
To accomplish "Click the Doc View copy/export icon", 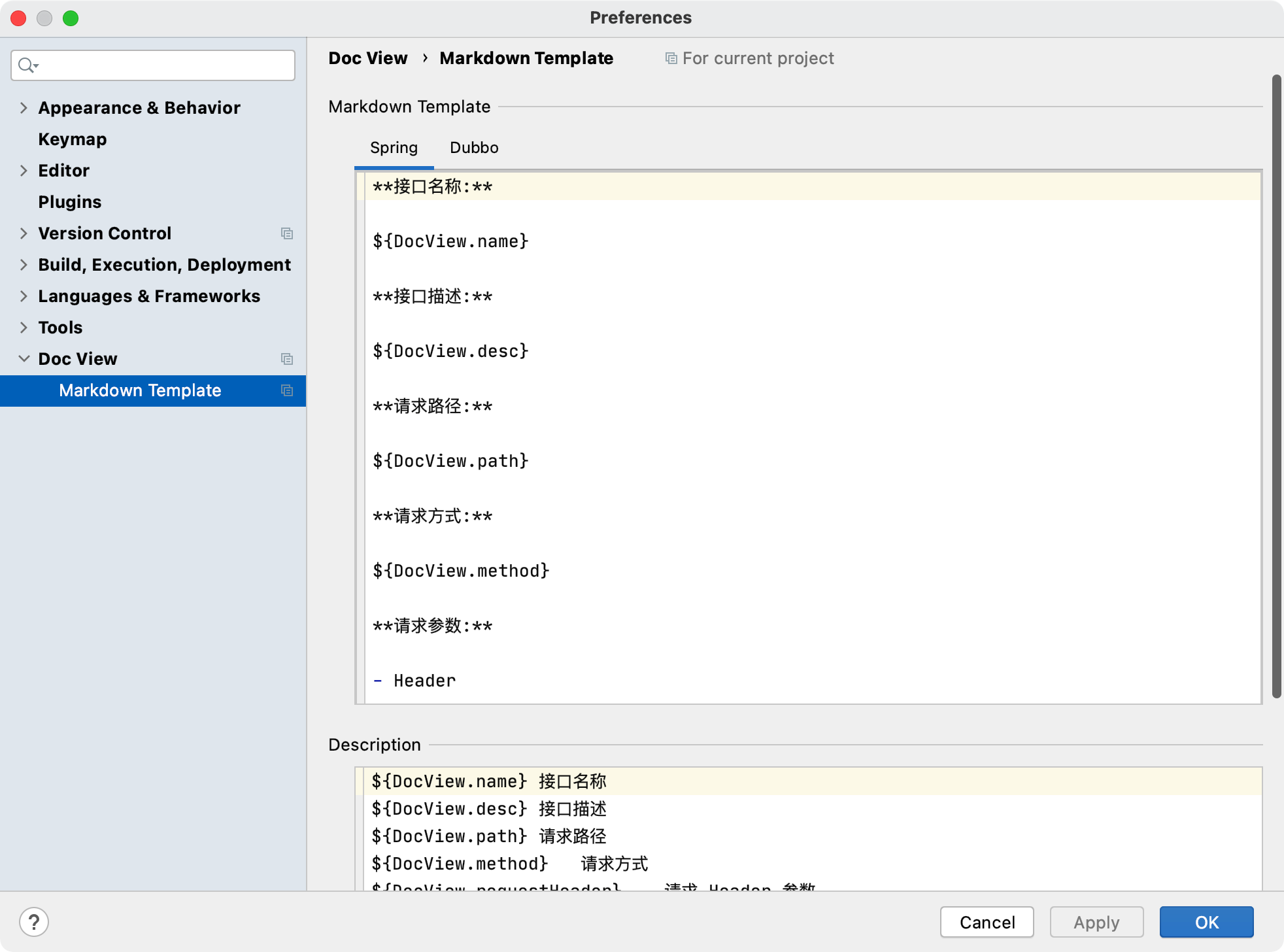I will point(287,358).
